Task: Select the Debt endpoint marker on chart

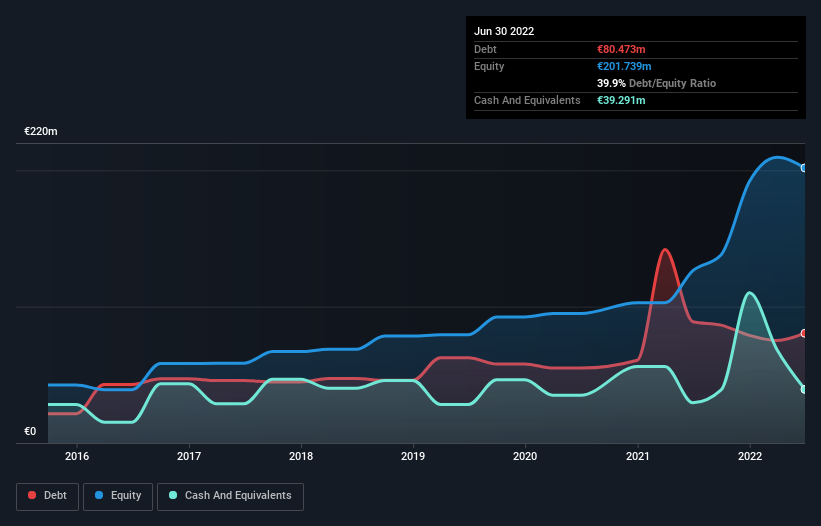Action: click(x=804, y=333)
